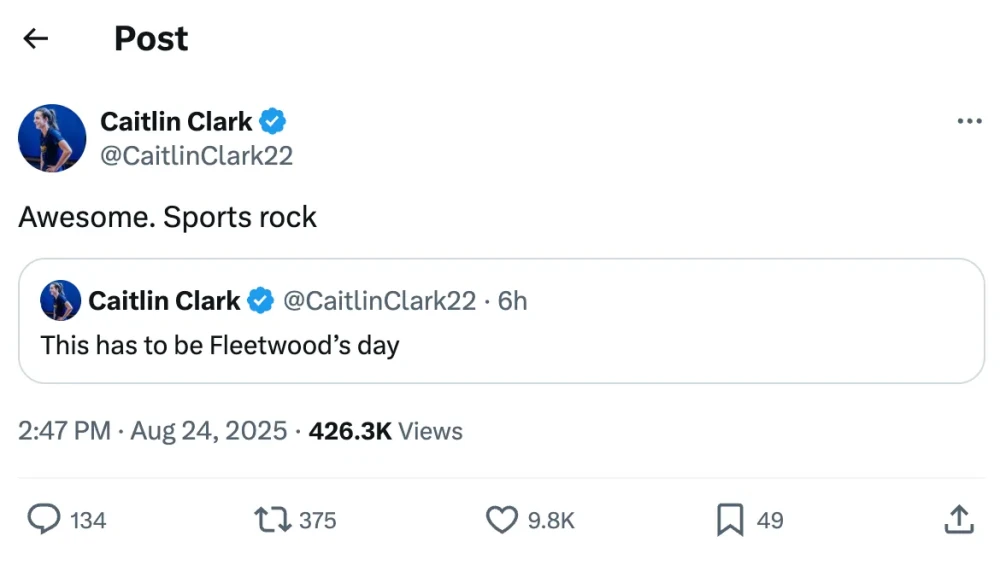Share the post via the upload icon
The image size is (1000, 565).
click(x=958, y=520)
